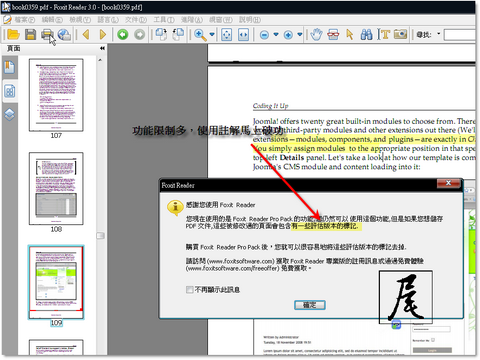Select the yellow arrow annotation selection tool
The height and width of the screenshot is (360, 480).
pos(350,34)
